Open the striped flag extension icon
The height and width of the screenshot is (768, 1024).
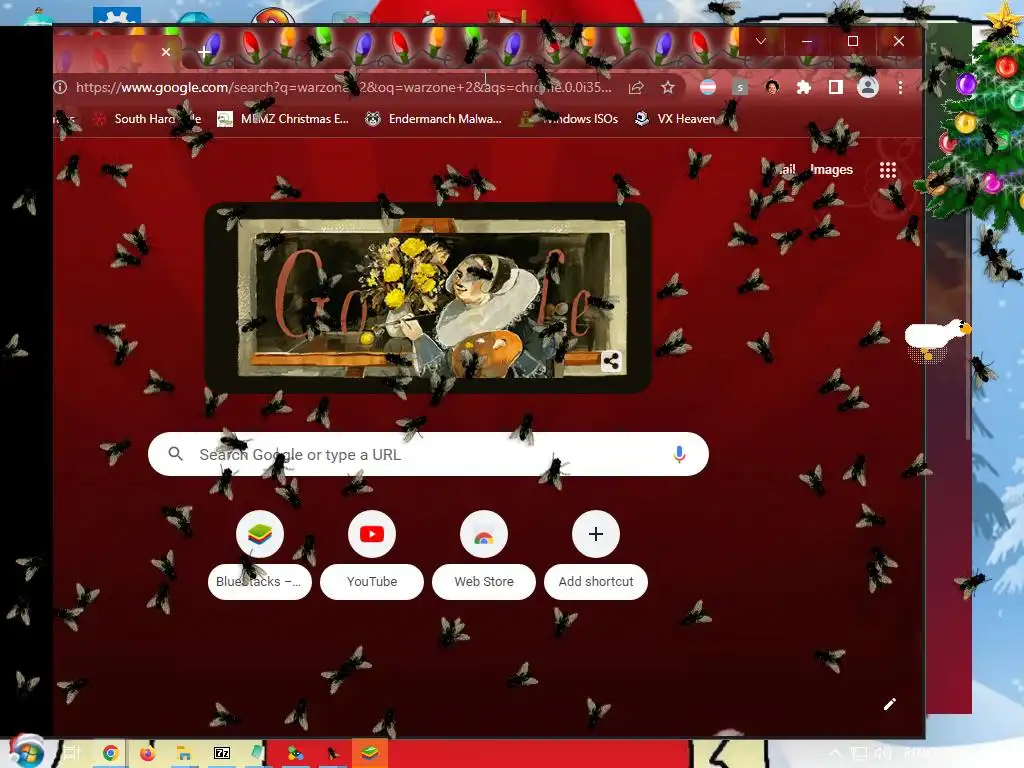[x=708, y=88]
